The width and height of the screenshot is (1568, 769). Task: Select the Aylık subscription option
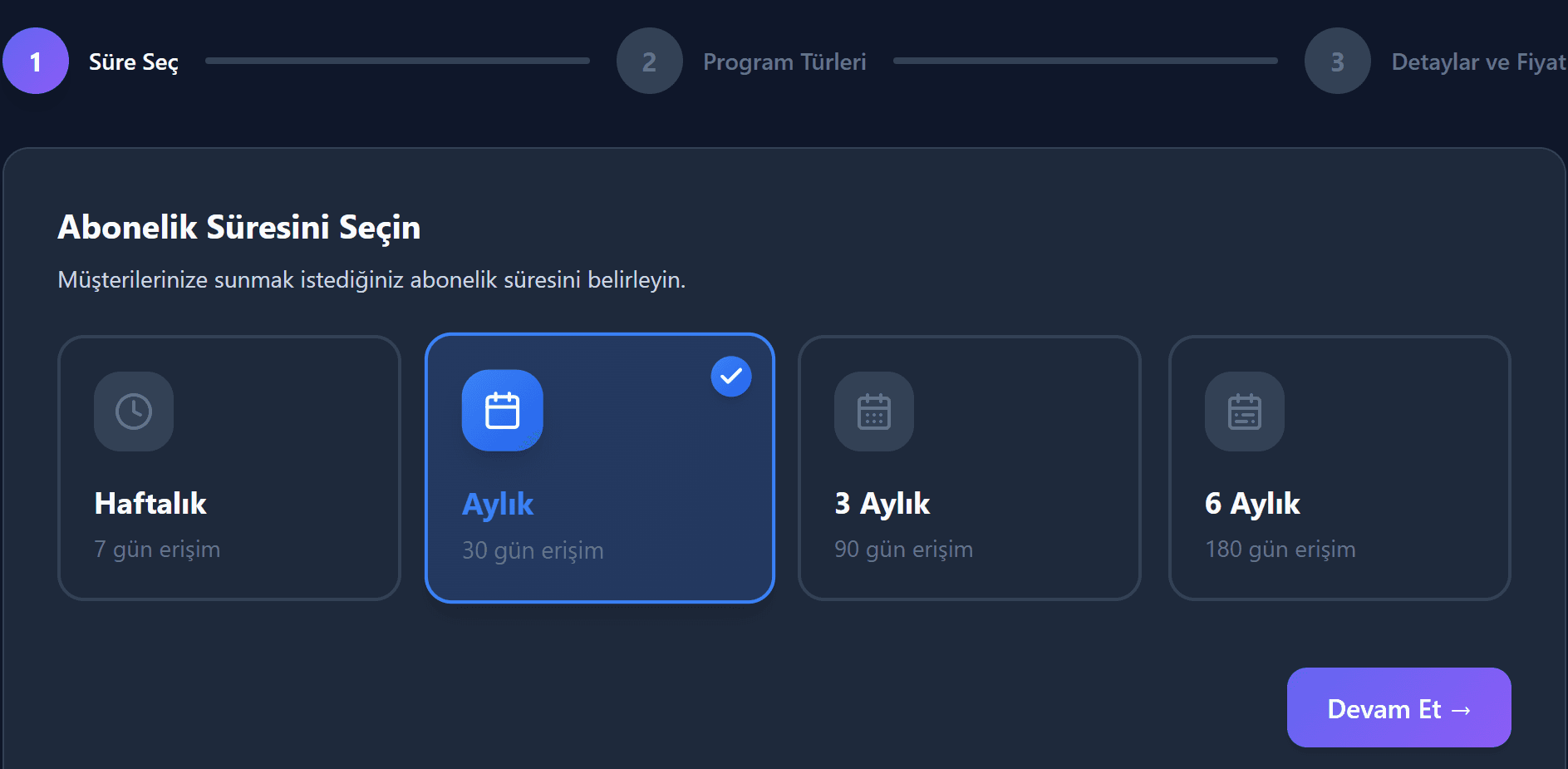point(600,468)
